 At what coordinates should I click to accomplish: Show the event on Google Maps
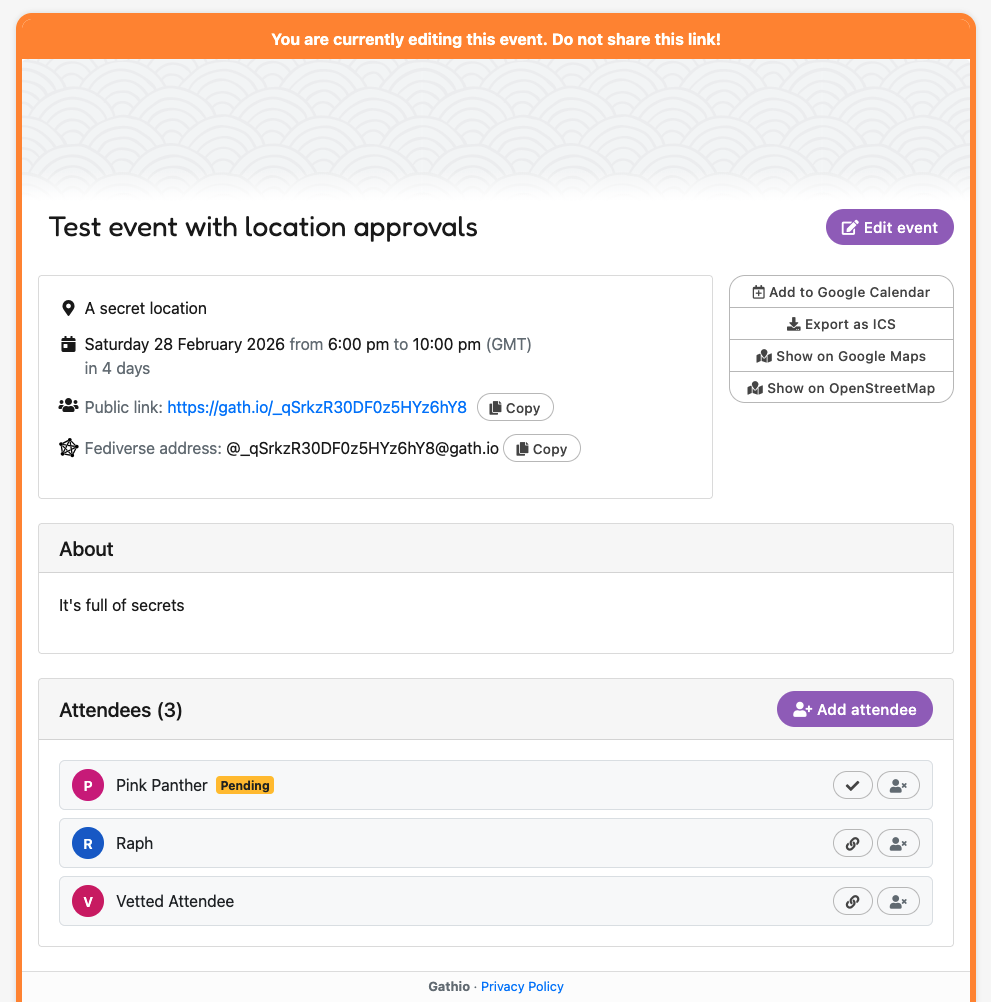841,356
